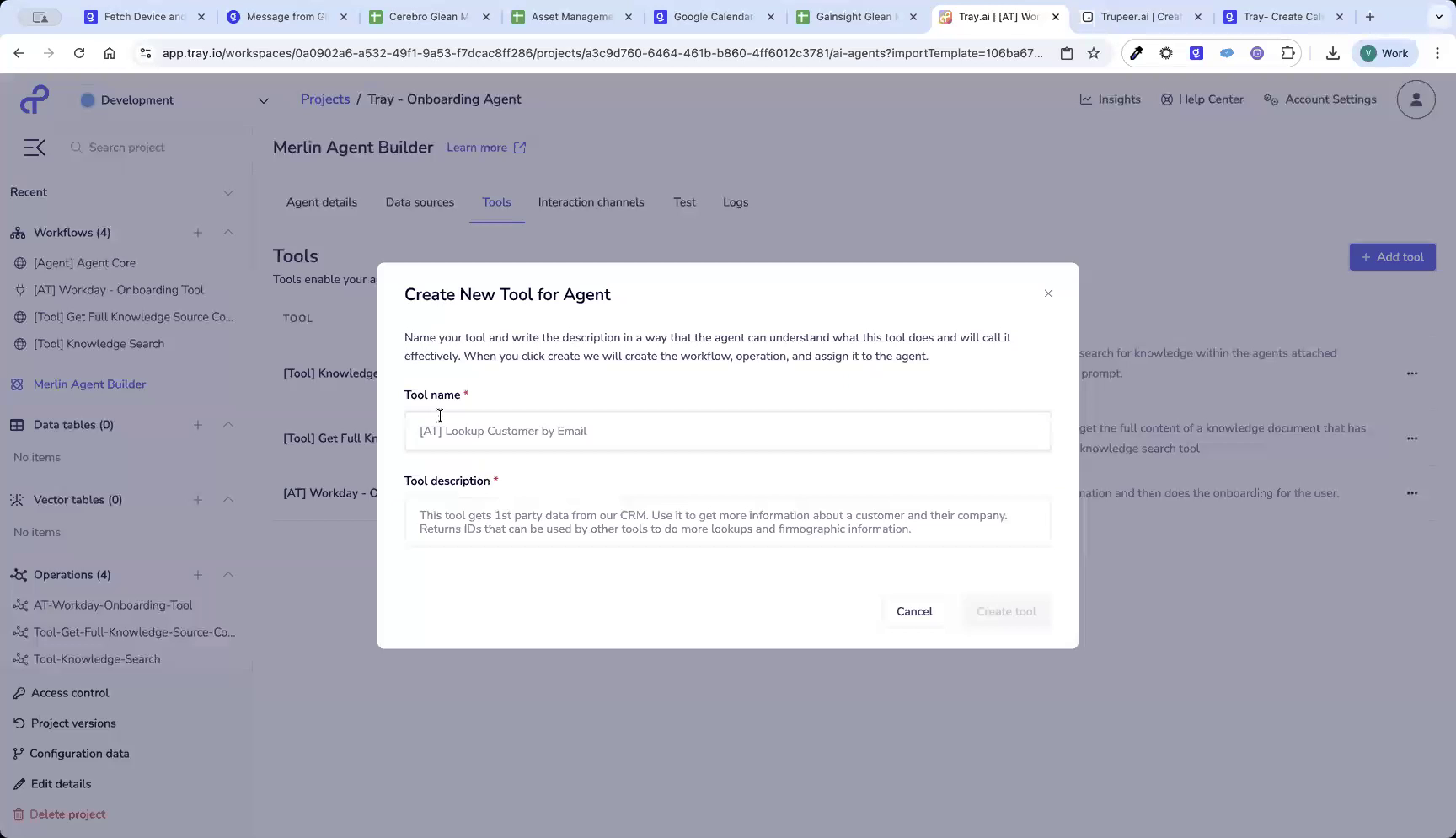
Task: Add a new data table with the plus icon
Action: pos(198,424)
